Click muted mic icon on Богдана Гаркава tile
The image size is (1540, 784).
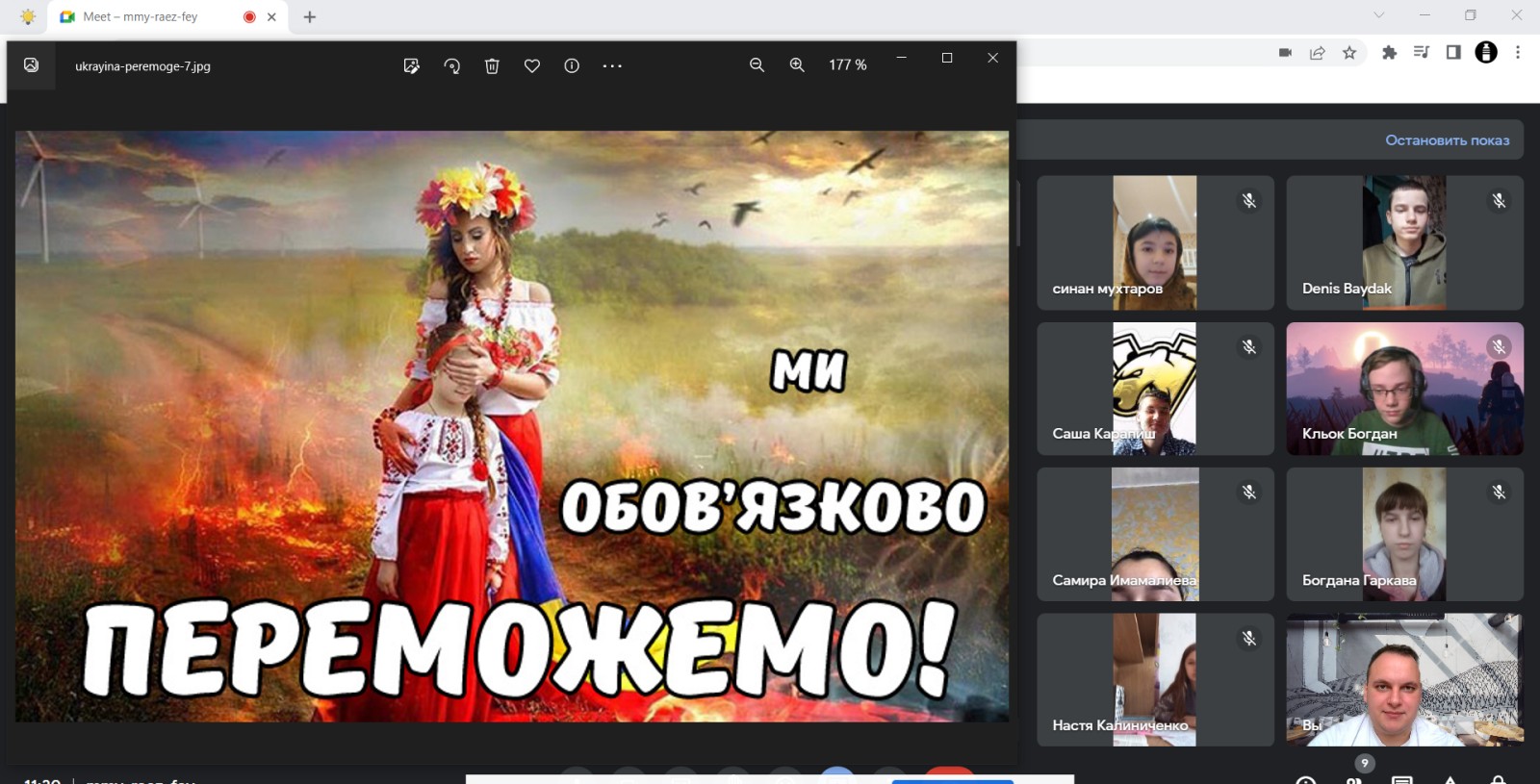pos(1498,492)
